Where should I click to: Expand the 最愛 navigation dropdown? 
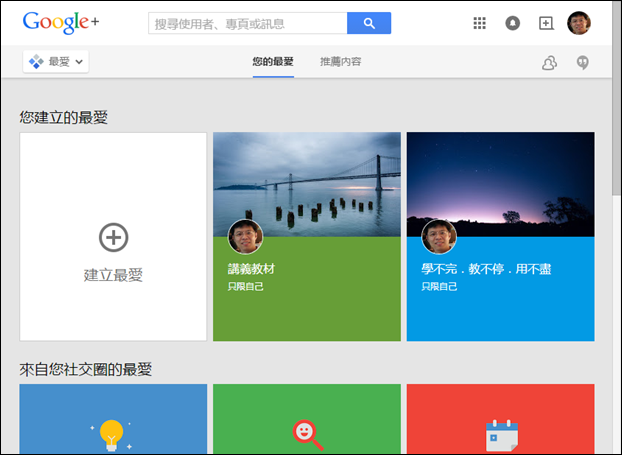[56, 61]
